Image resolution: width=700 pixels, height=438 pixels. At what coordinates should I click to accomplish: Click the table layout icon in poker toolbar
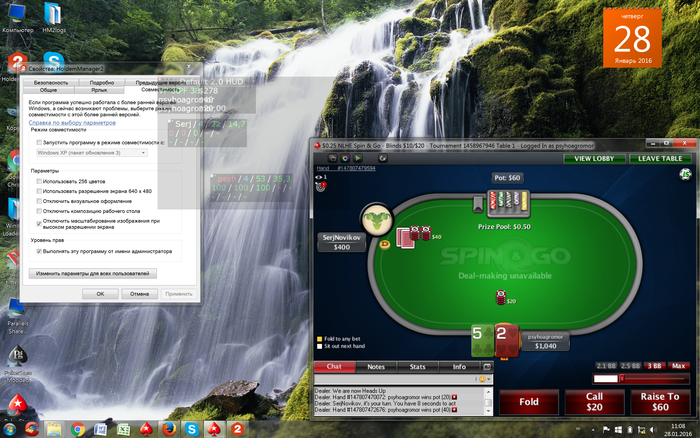click(x=333, y=158)
